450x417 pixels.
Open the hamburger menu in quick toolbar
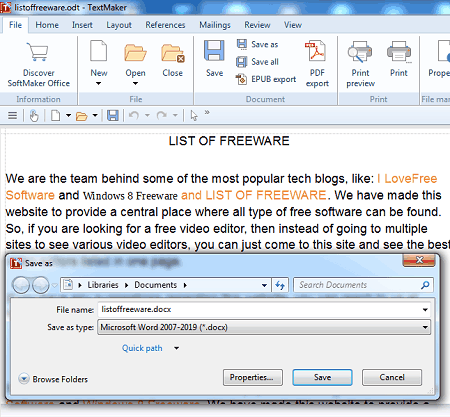pyautogui.click(x=12, y=116)
